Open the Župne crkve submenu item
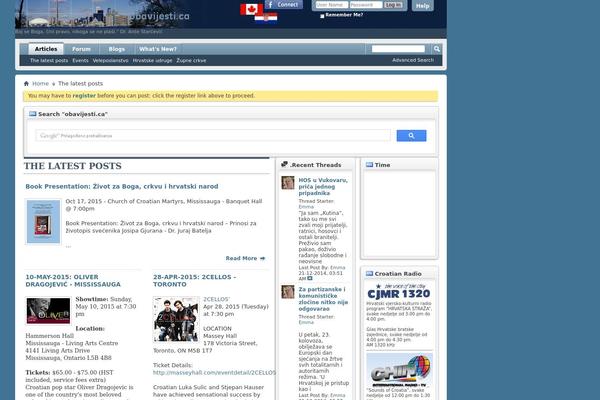Image resolution: width=600 pixels, height=400 pixels. (x=191, y=60)
